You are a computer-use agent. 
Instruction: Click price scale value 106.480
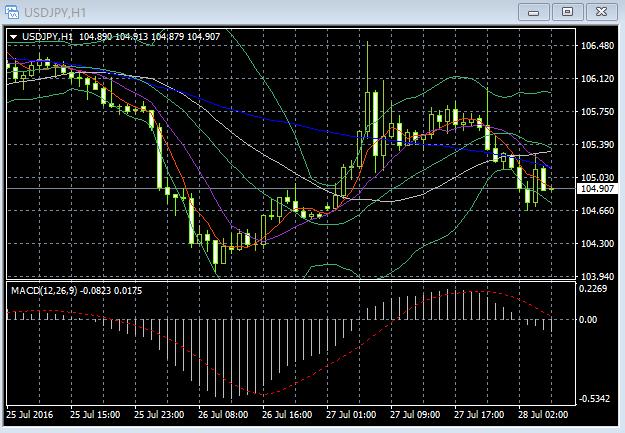[597, 46]
